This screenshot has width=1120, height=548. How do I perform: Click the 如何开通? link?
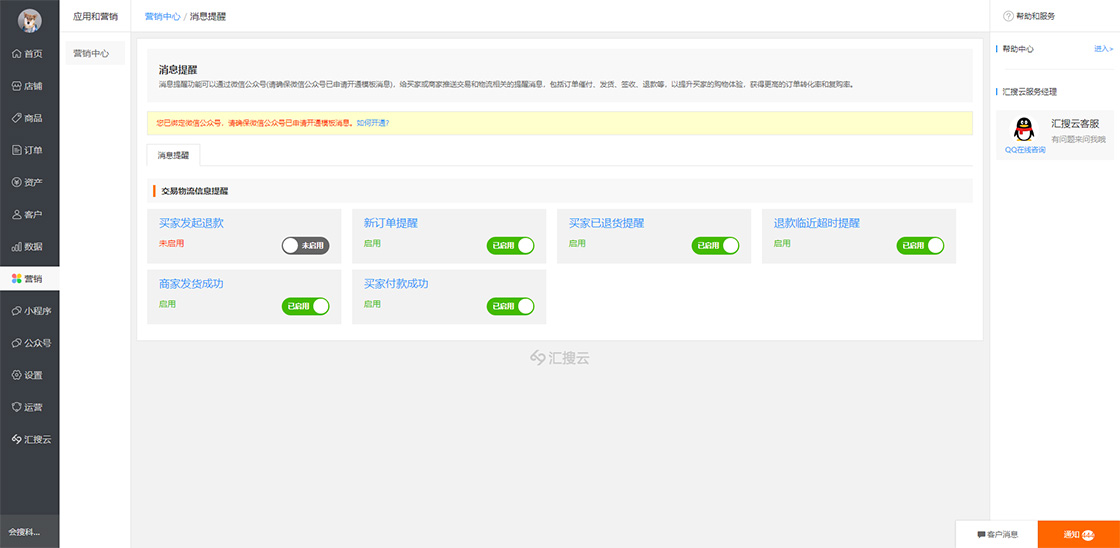point(372,123)
